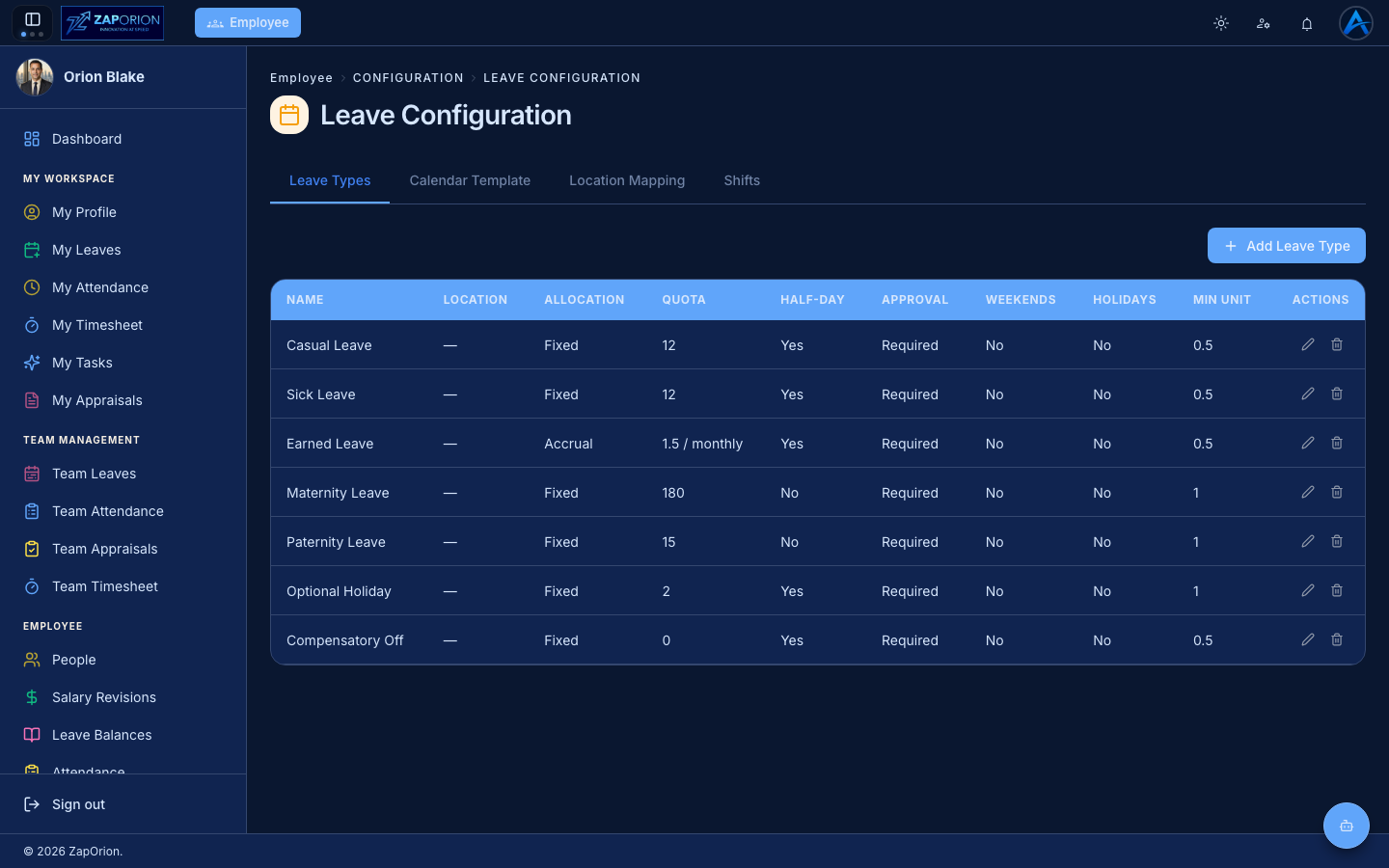The image size is (1389, 868).
Task: Open My Leaves in sidebar
Action: pyautogui.click(x=123, y=250)
